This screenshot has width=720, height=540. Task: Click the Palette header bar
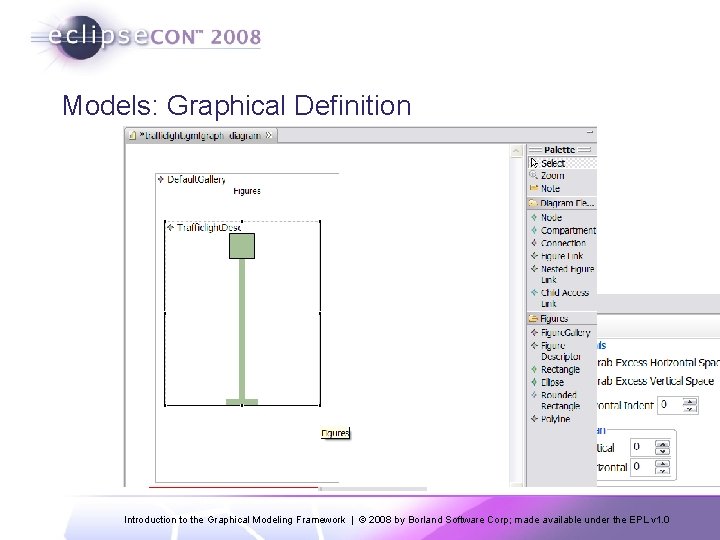[x=560, y=150]
